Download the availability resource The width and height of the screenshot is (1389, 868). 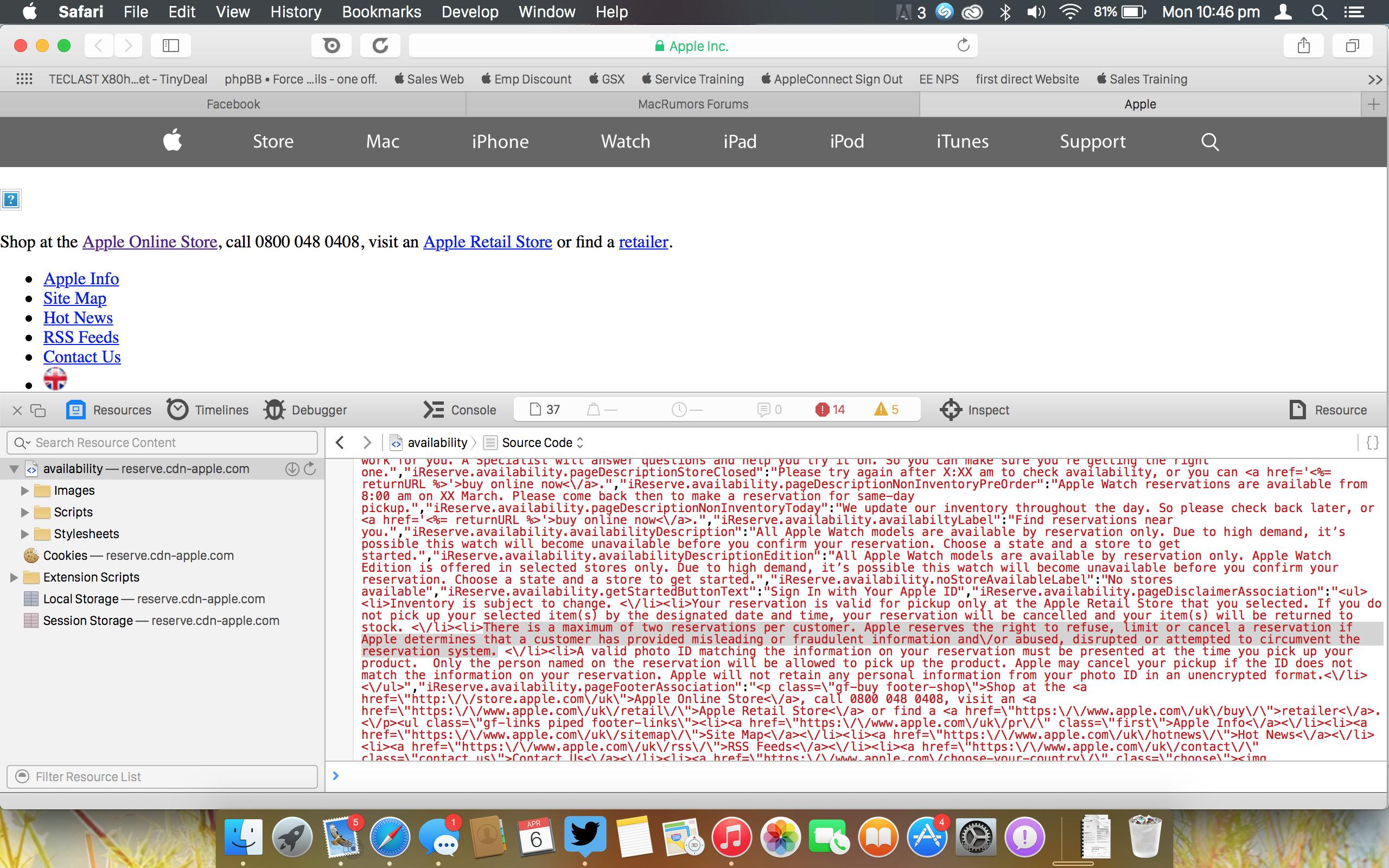pos(291,468)
